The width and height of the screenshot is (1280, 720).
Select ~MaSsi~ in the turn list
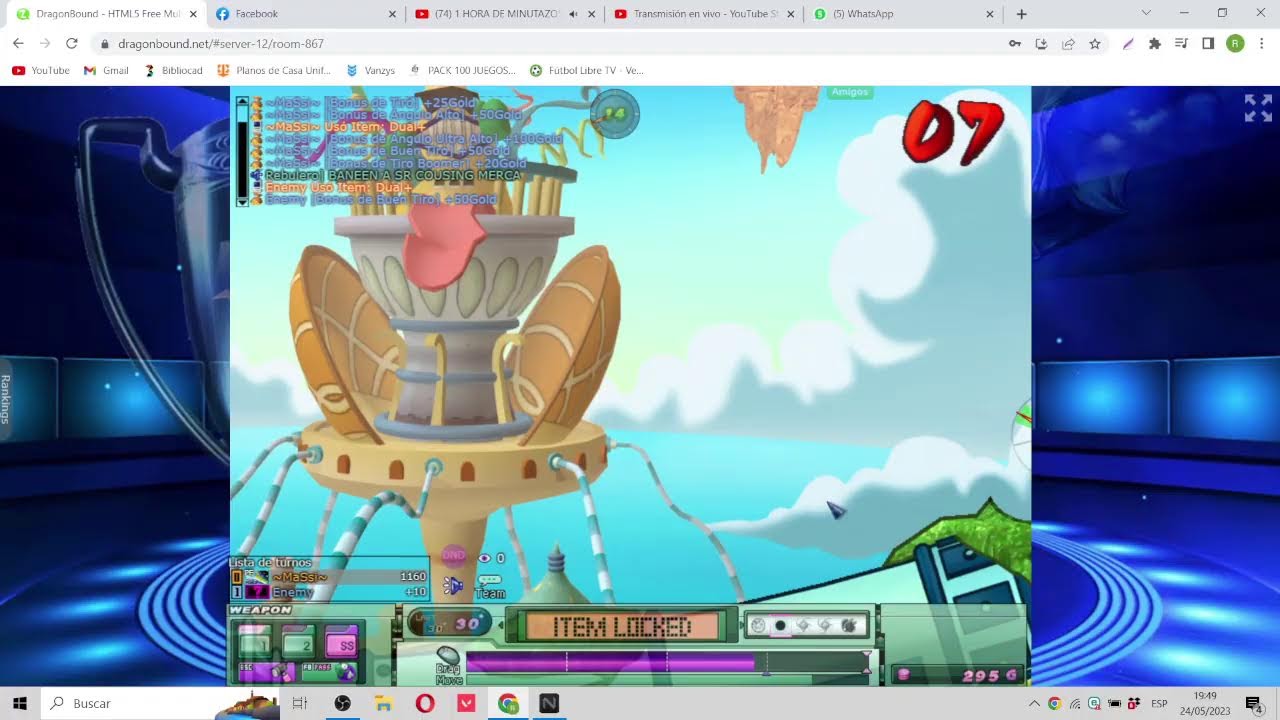(330, 577)
